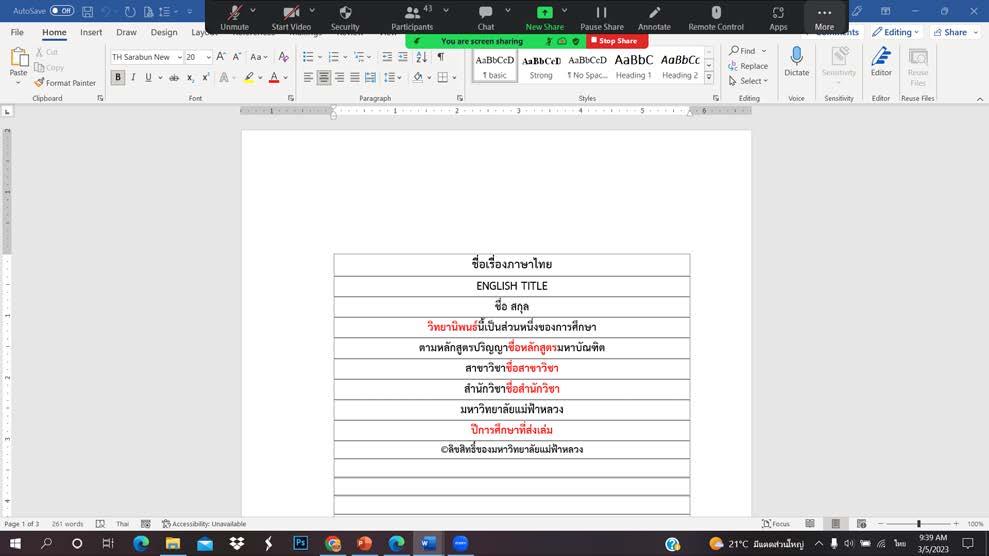Open font size dropdown
The image size is (989, 556).
tap(208, 57)
